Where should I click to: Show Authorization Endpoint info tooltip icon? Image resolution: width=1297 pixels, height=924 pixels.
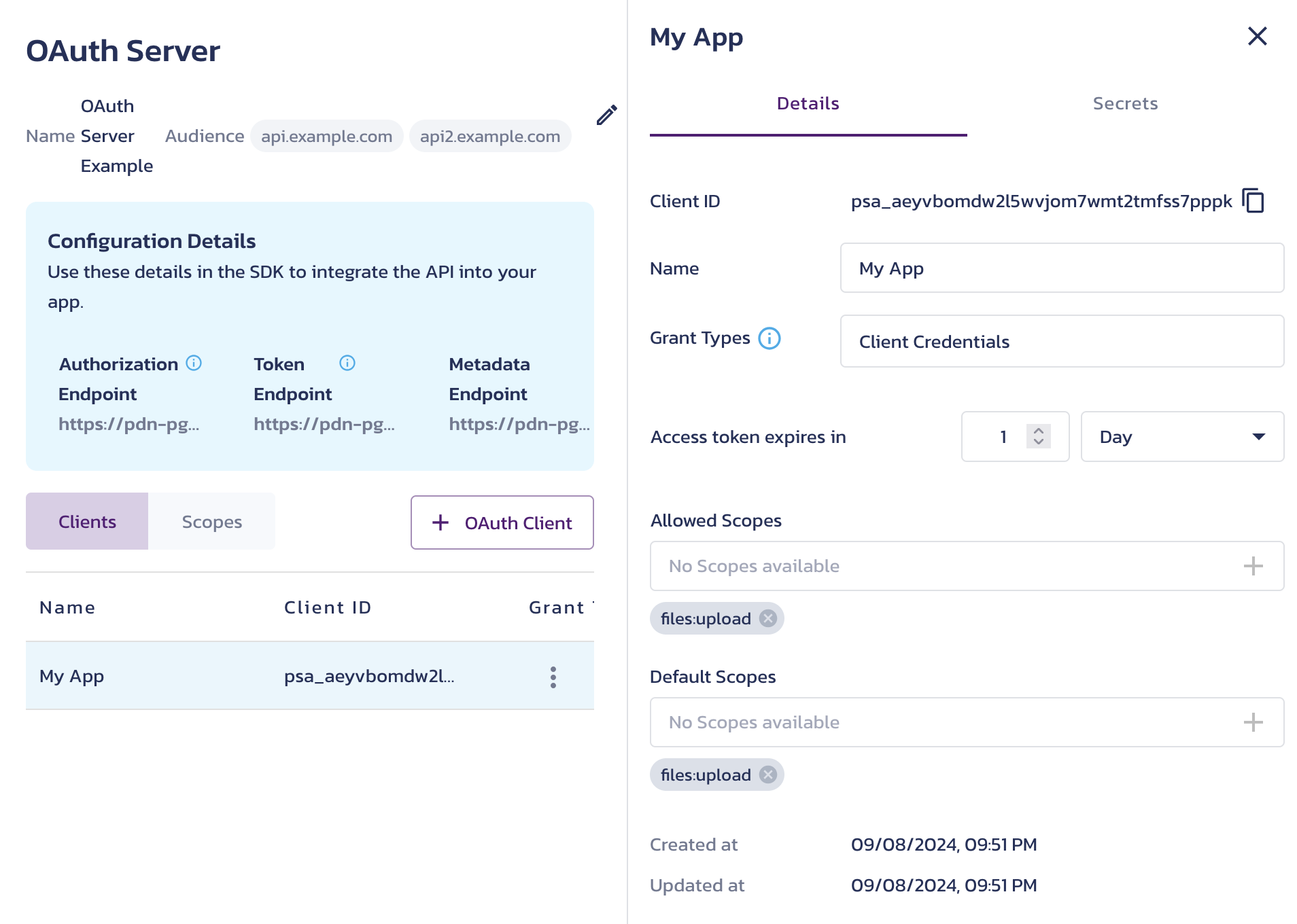click(x=194, y=363)
